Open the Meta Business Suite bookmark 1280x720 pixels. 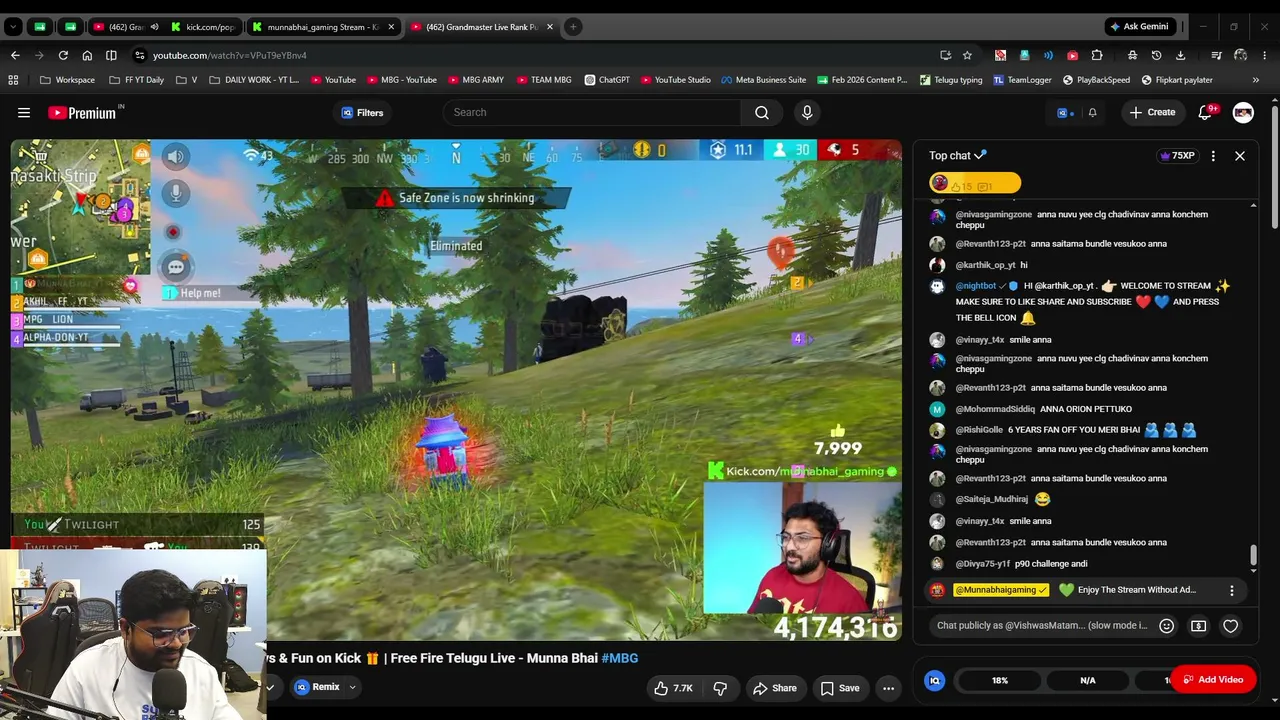[x=763, y=80]
